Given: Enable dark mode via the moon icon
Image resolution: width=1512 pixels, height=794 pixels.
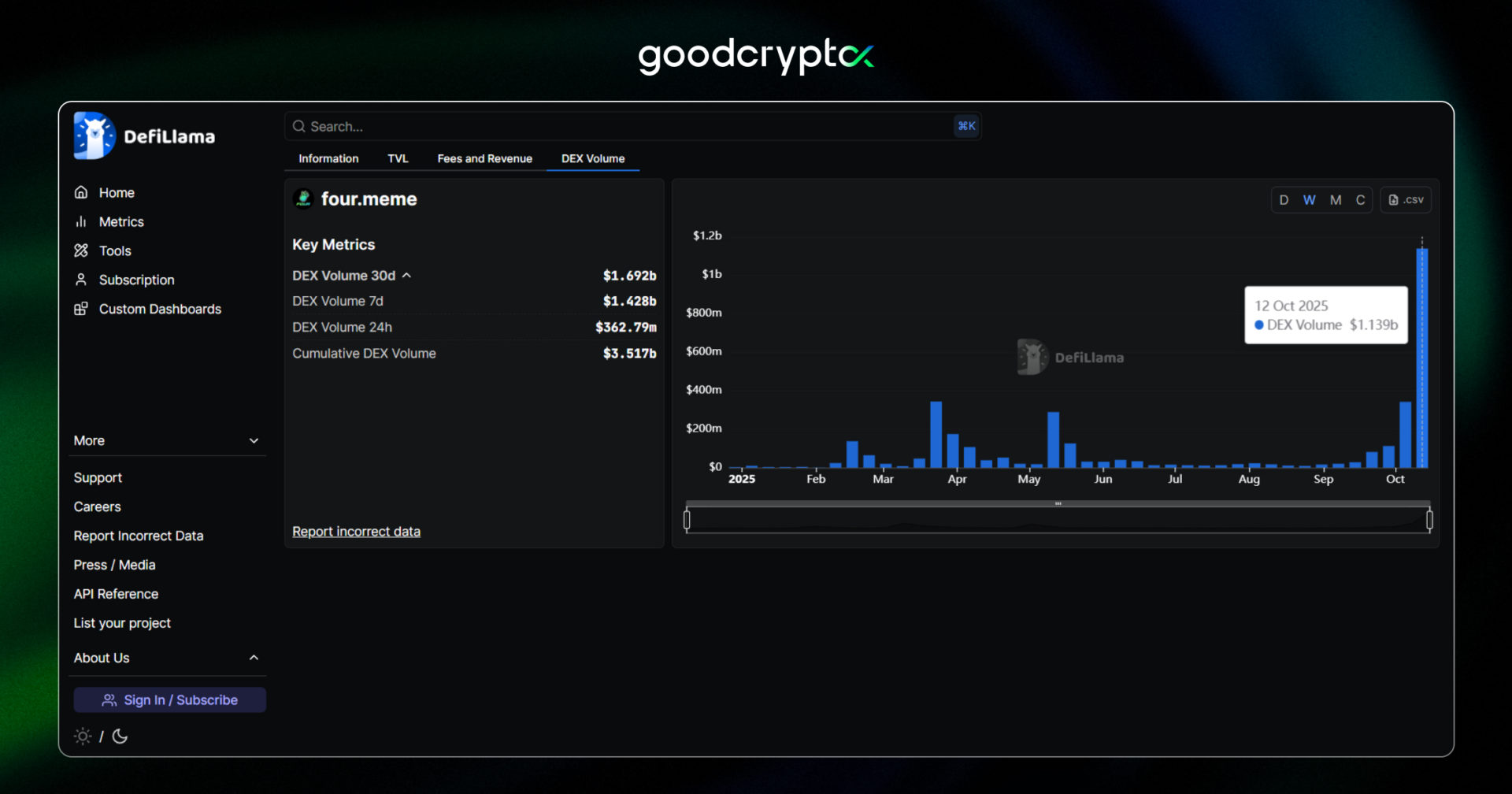Looking at the screenshot, I should pyautogui.click(x=120, y=736).
